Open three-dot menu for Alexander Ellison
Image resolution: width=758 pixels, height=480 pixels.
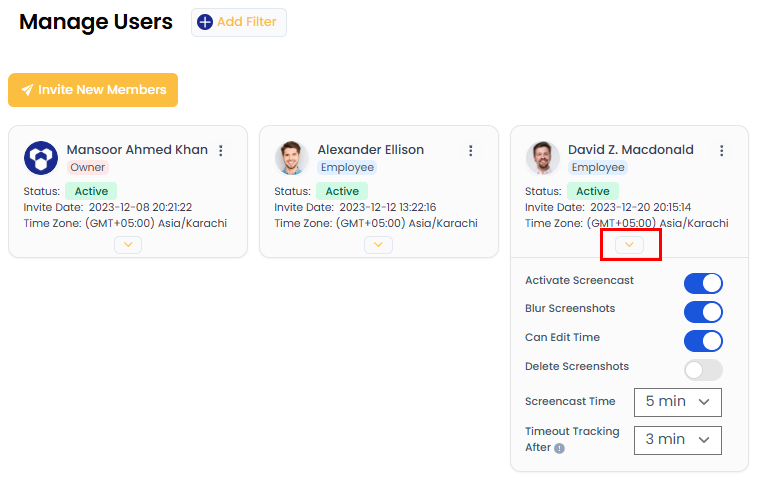pyautogui.click(x=470, y=151)
